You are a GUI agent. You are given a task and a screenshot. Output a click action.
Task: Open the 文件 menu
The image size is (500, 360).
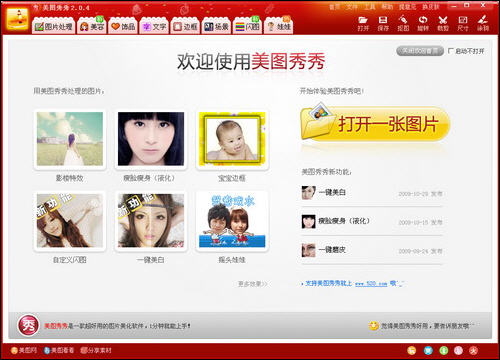[x=352, y=7]
